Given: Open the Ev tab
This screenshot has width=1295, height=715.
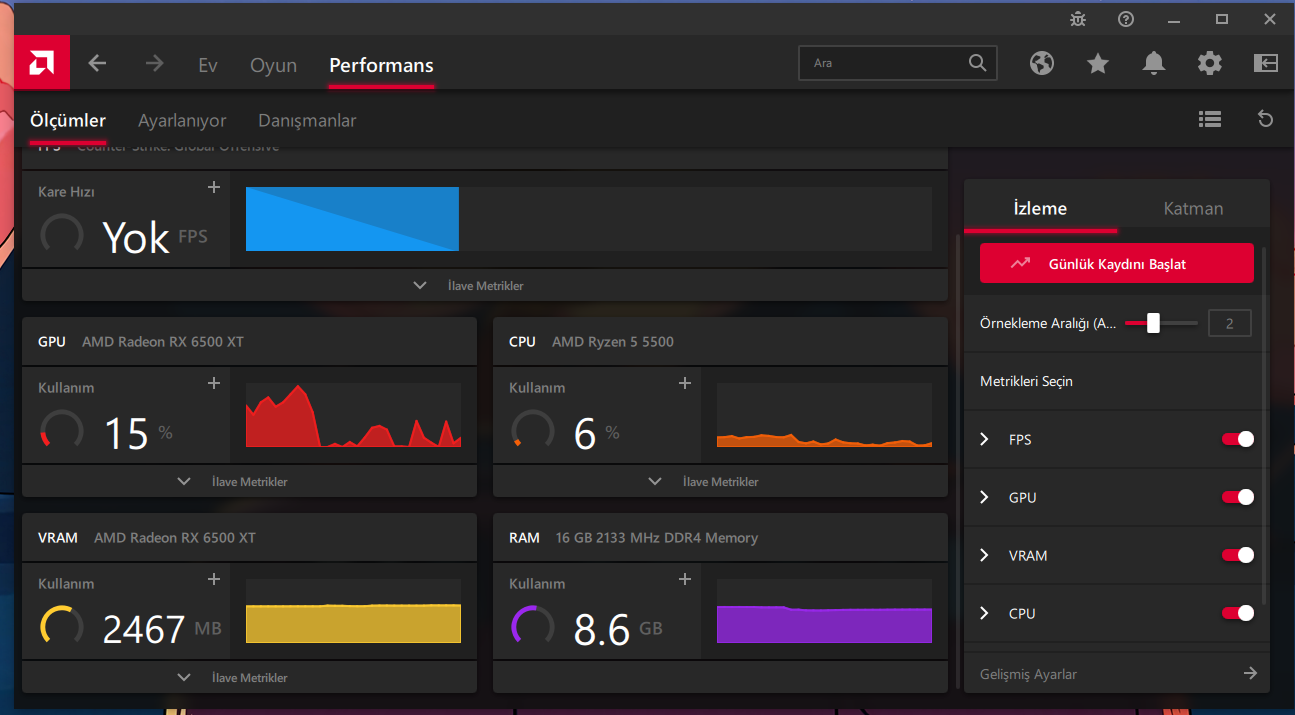Looking at the screenshot, I should (208, 65).
